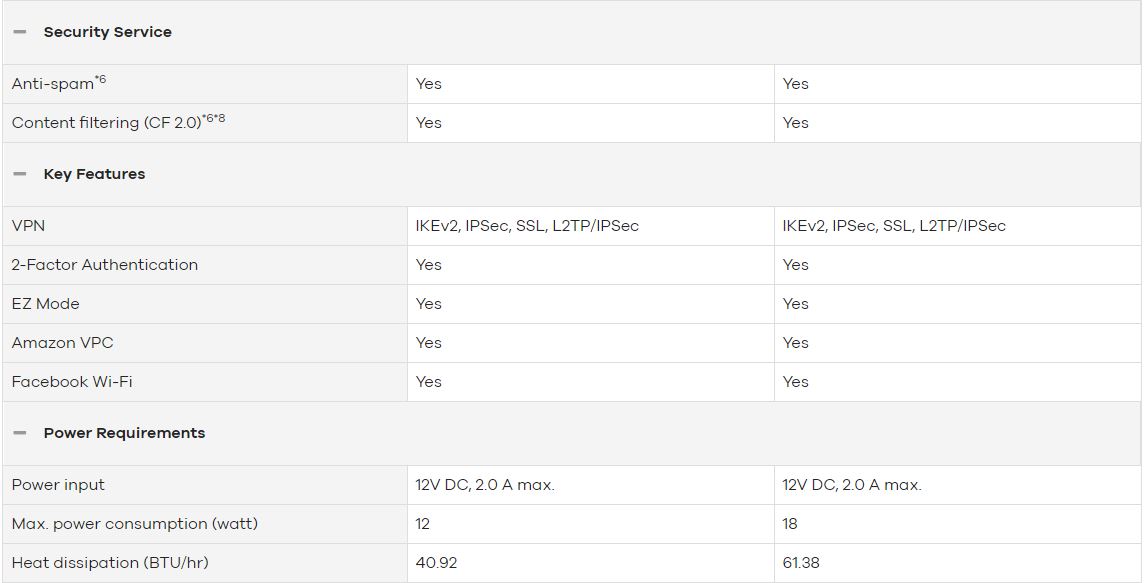Click the Power input row label

pyautogui.click(x=58, y=485)
